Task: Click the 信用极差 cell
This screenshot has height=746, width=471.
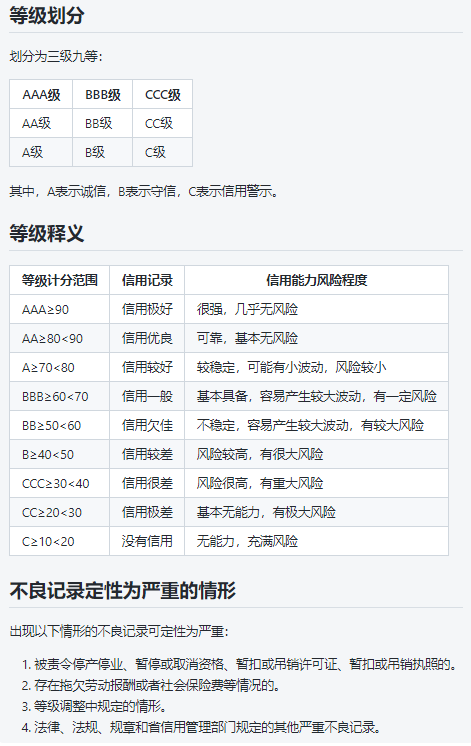Action: 147,512
